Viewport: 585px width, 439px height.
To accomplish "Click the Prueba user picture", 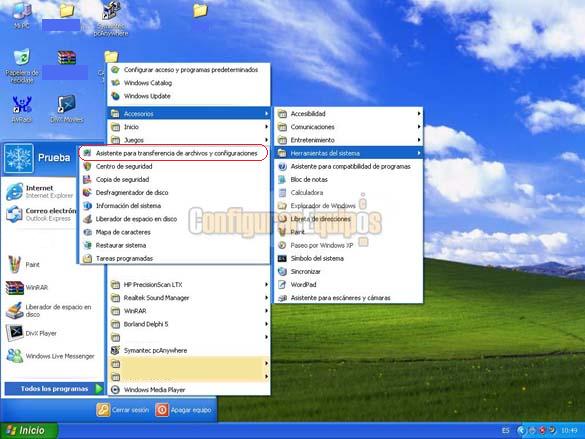I will pyautogui.click(x=18, y=159).
